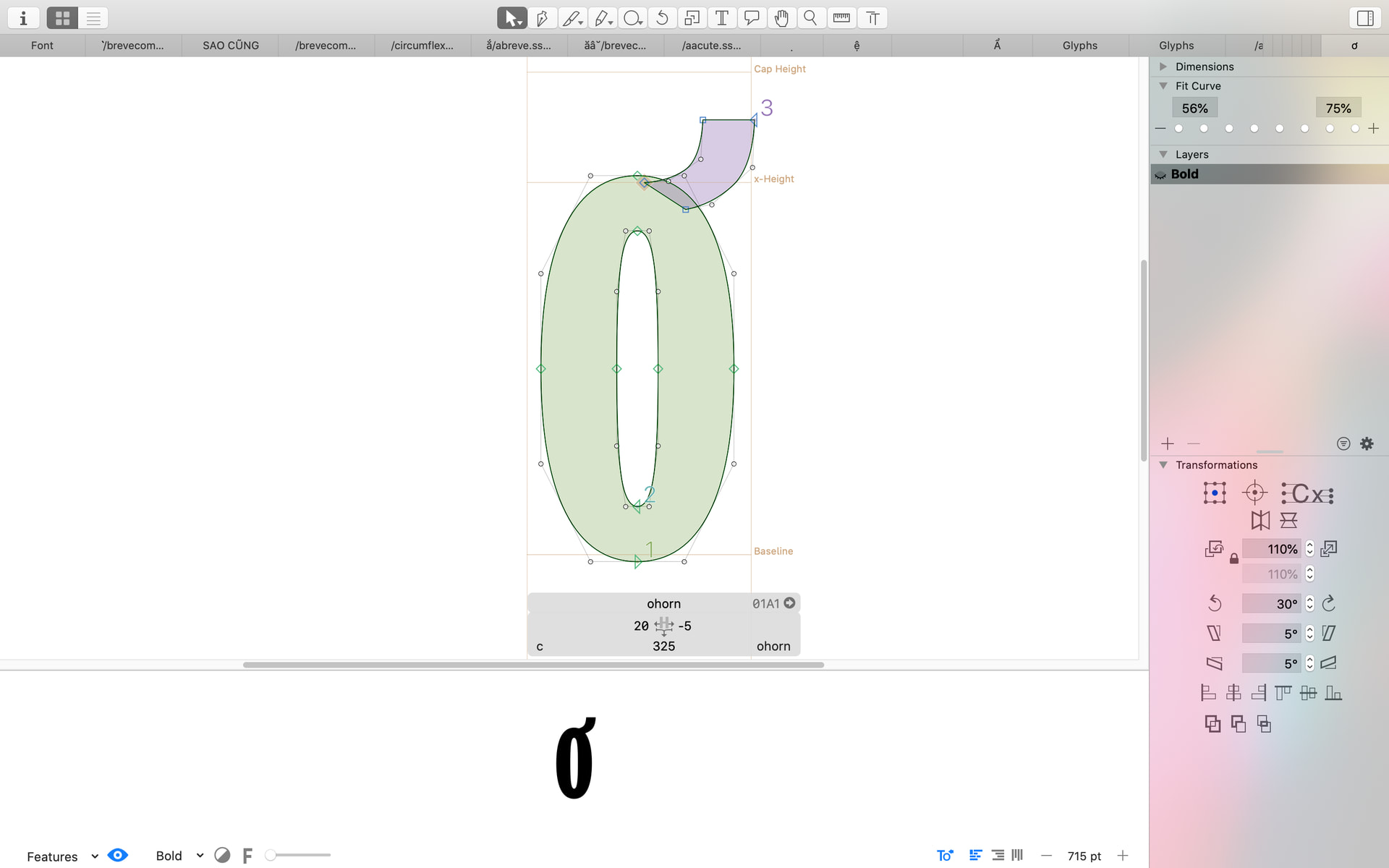The image size is (1389, 868).
Task: Add a new layer with plus
Action: tap(1168, 443)
